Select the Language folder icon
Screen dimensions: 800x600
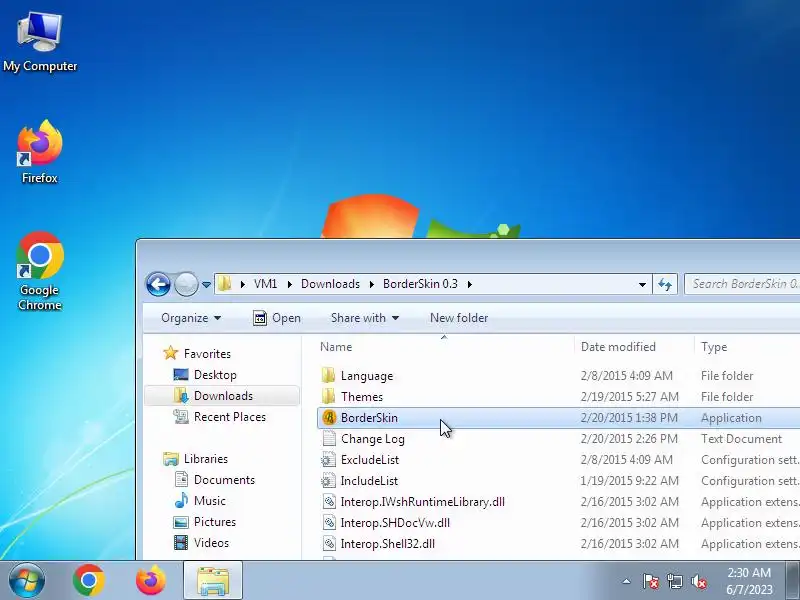329,376
